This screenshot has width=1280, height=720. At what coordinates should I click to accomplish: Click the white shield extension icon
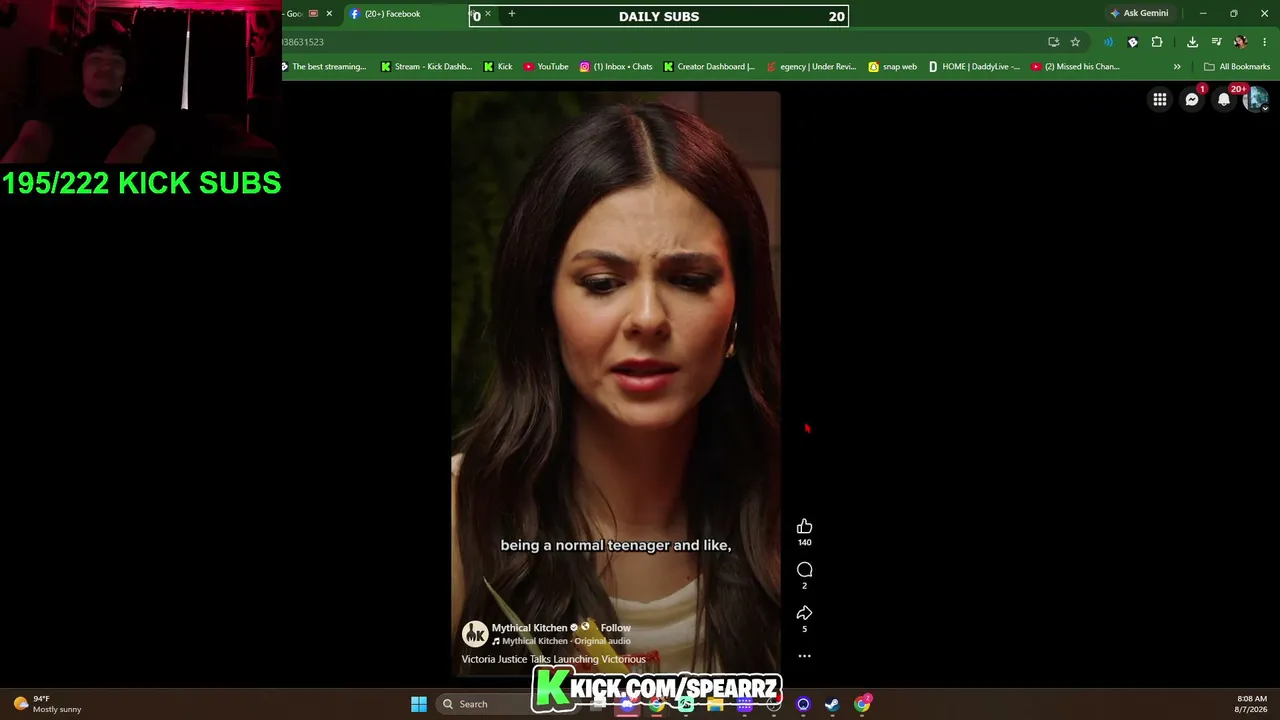click(x=1133, y=42)
